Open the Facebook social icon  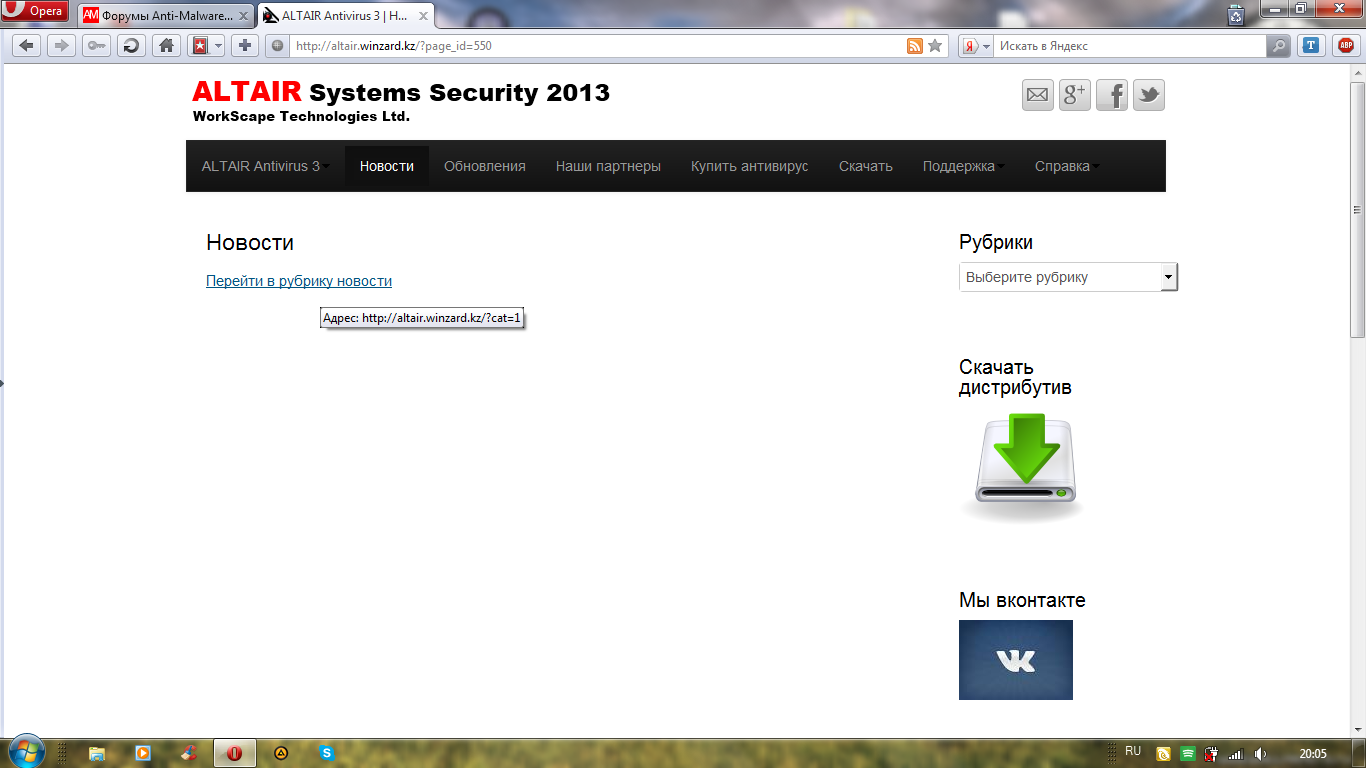click(x=1112, y=95)
